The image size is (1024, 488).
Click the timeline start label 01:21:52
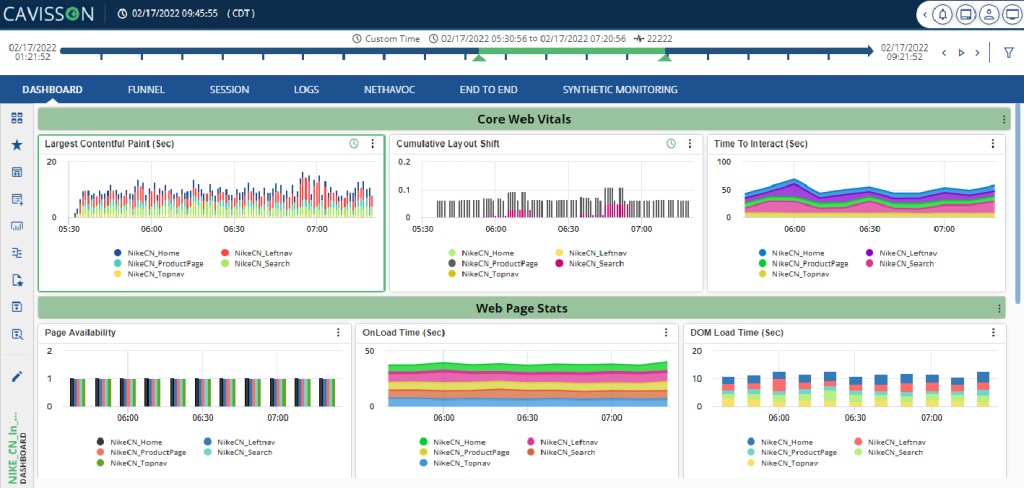32,52
